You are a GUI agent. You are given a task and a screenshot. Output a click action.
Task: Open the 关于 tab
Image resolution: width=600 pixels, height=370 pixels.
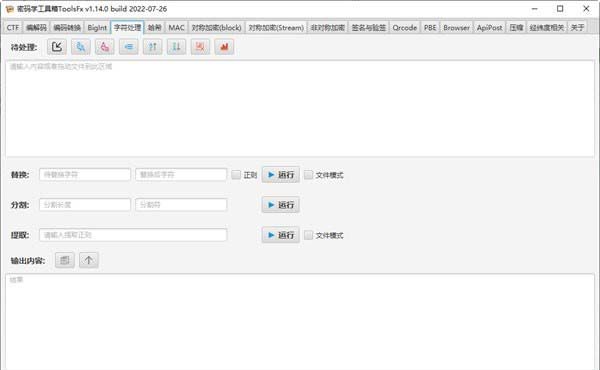577,28
